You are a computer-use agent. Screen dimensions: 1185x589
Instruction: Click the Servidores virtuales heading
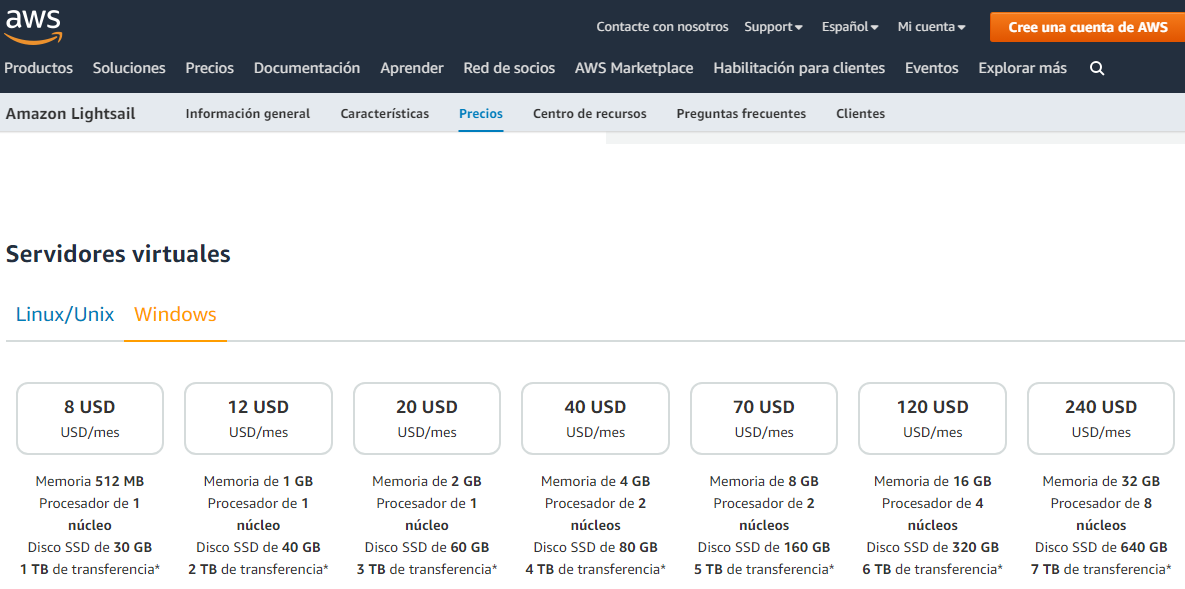(118, 254)
